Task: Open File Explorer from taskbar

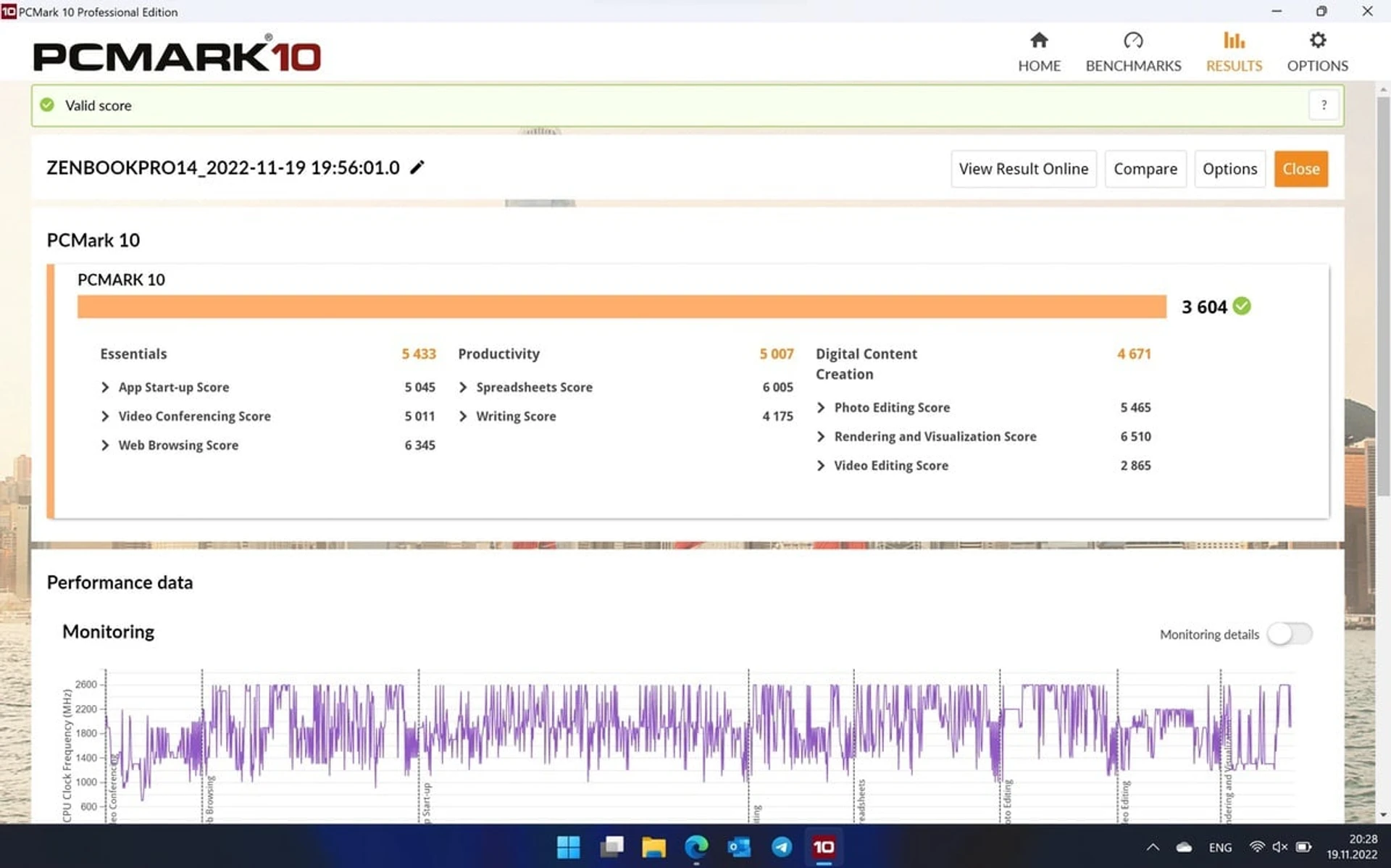Action: click(x=653, y=846)
